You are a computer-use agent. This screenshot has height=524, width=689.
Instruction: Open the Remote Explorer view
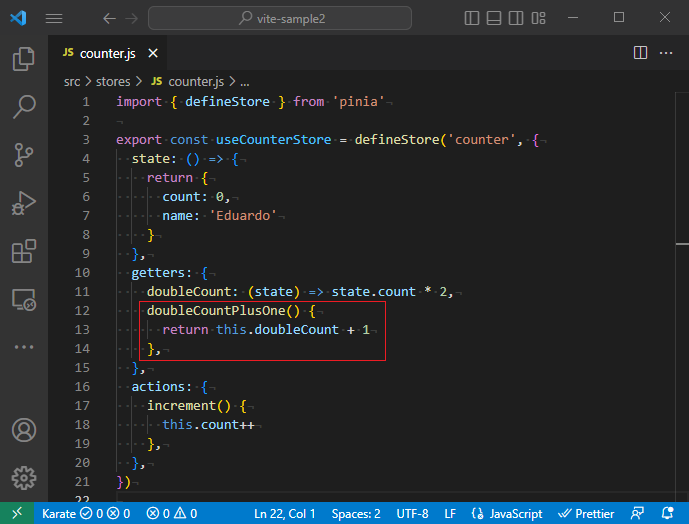[x=24, y=299]
